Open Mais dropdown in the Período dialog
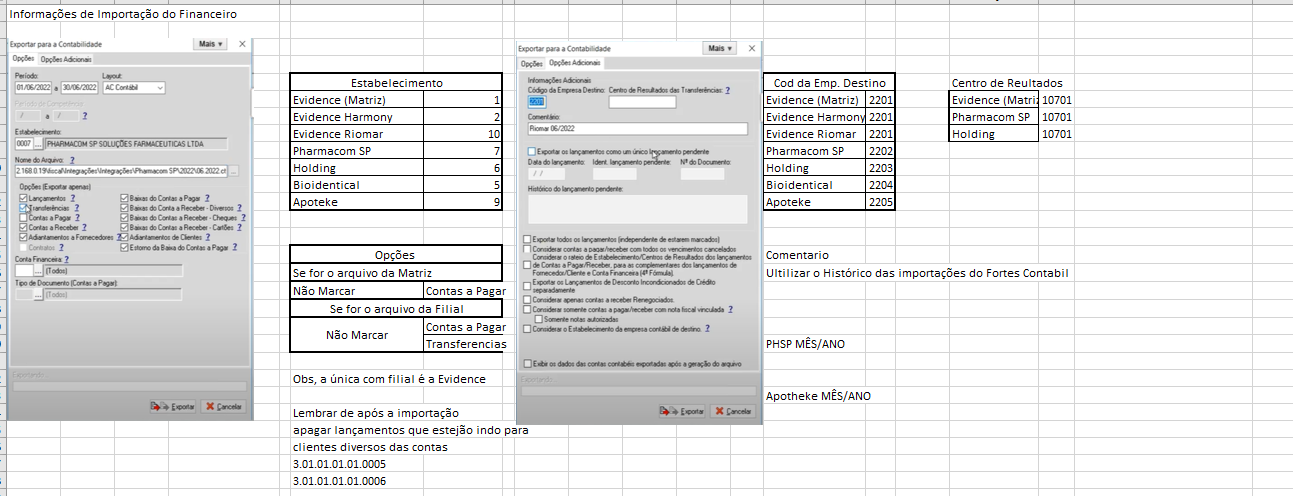1293x496 pixels. [x=210, y=44]
